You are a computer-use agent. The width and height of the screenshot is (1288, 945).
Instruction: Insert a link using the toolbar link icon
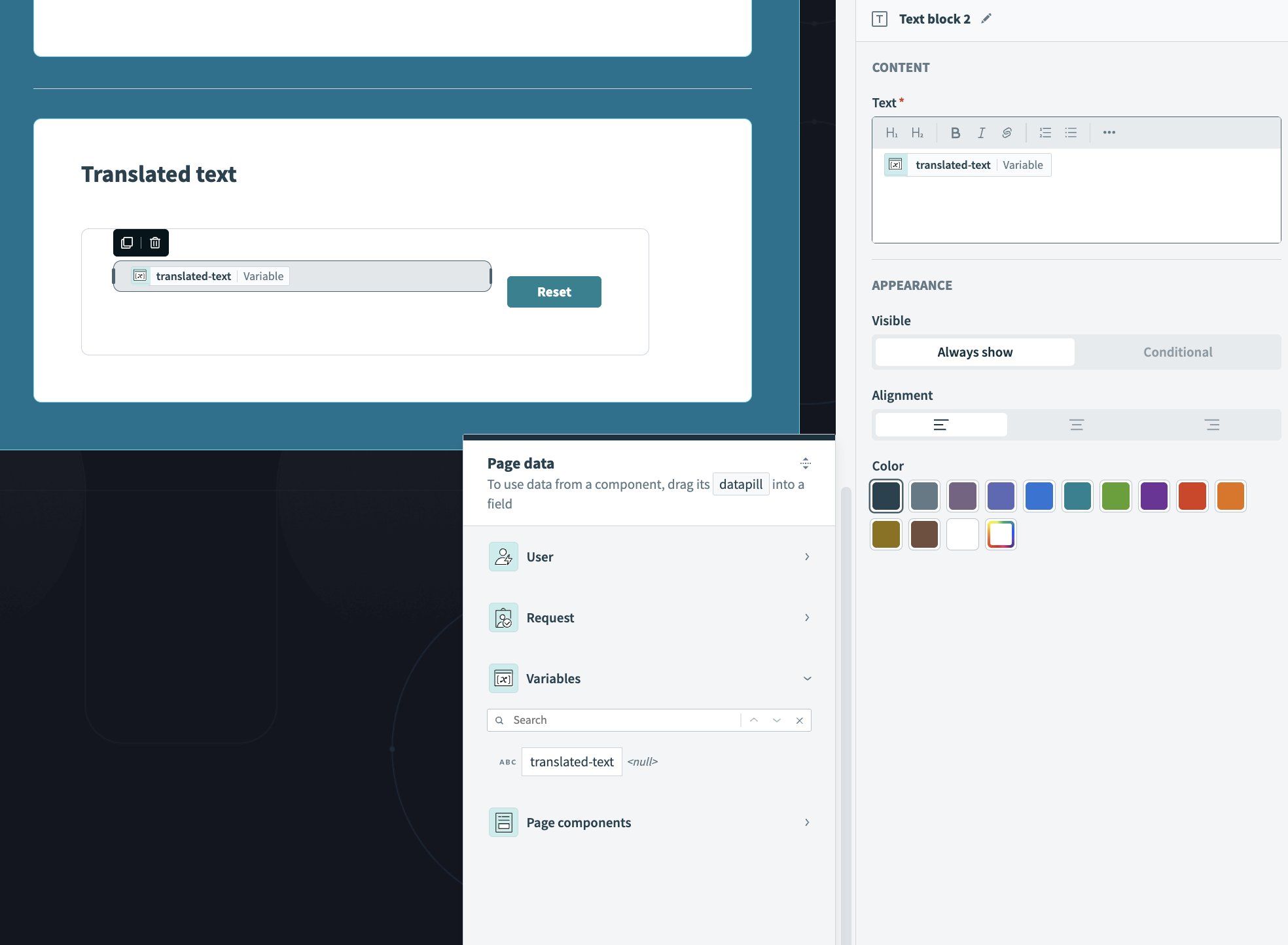[x=1007, y=133]
